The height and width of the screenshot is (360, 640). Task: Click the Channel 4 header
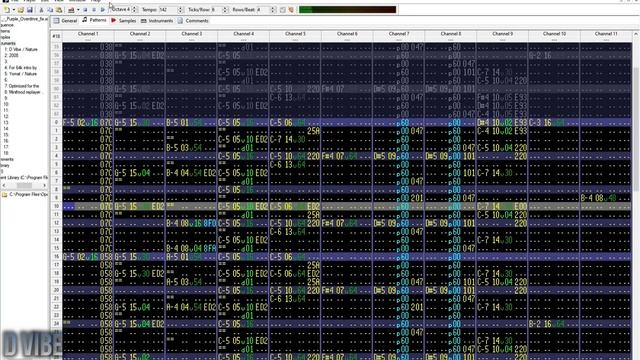244,36
